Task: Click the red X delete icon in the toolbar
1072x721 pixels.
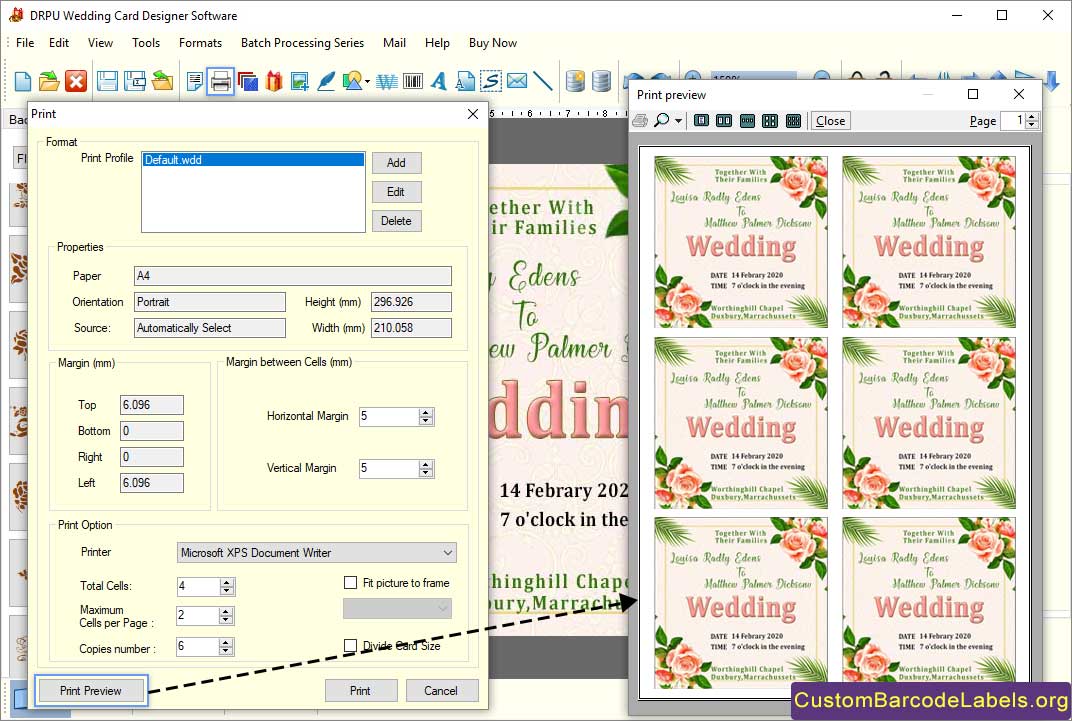Action: tap(76, 81)
